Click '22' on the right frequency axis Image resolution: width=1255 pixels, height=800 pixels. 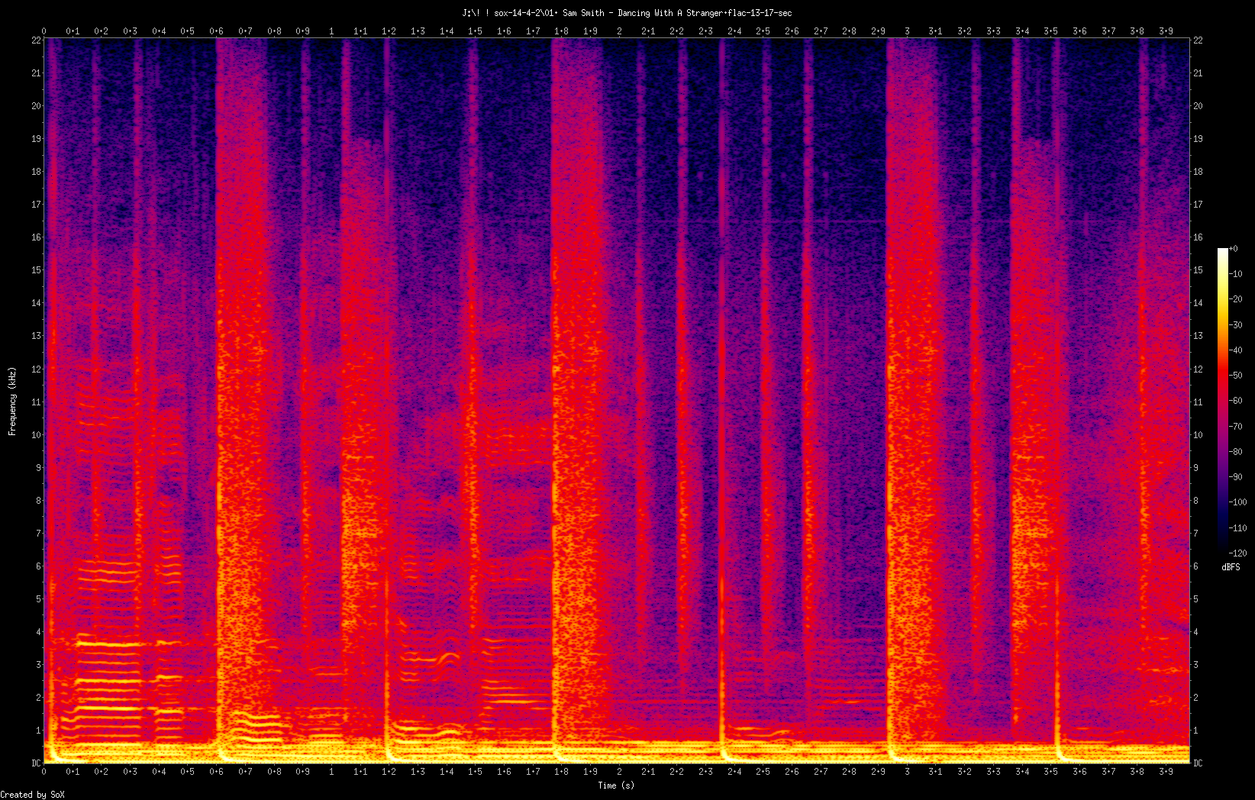(1200, 40)
